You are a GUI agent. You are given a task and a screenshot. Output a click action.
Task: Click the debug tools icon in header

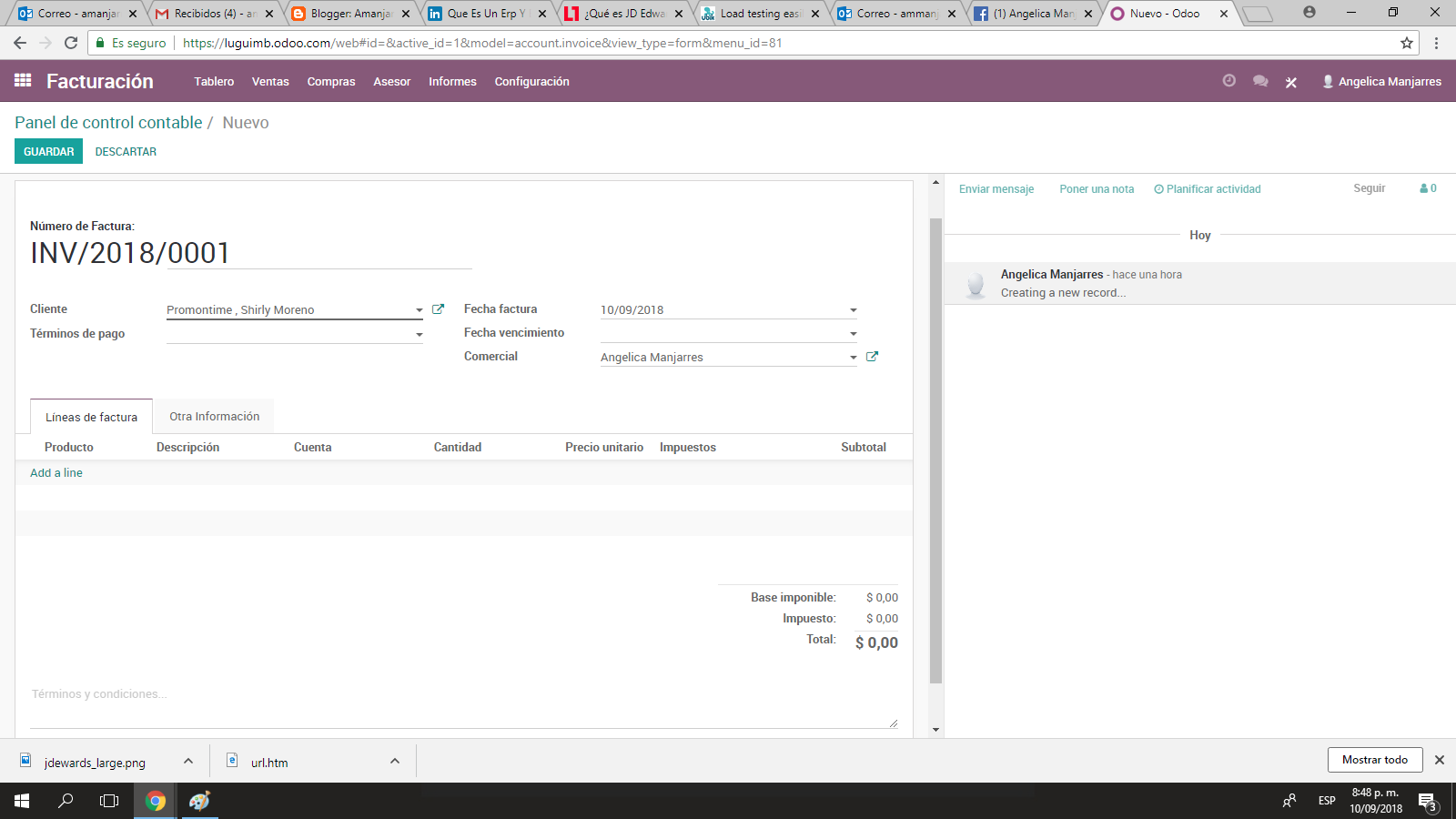[x=1290, y=82]
